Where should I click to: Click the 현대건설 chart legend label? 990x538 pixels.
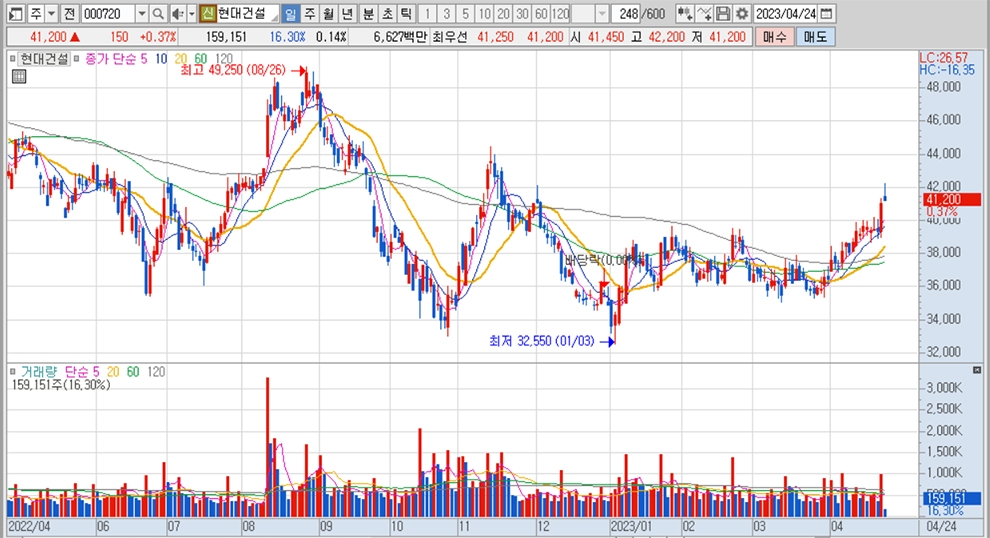[45, 59]
